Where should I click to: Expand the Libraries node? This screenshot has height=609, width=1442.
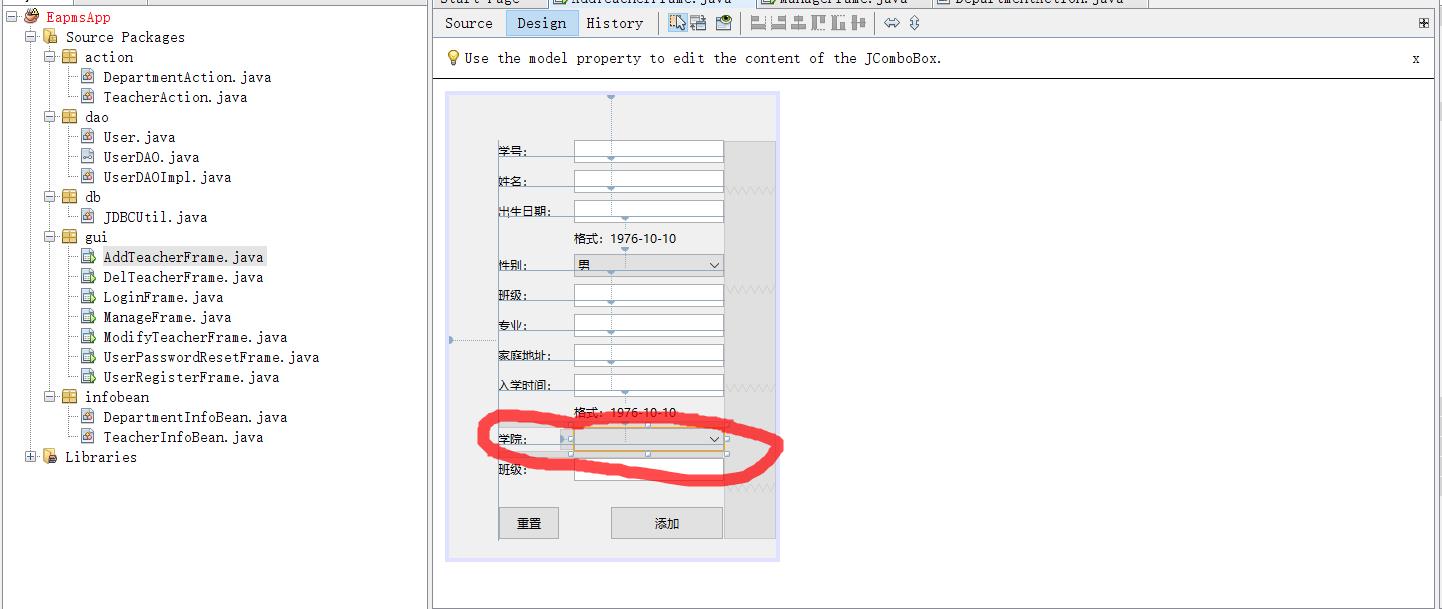point(31,457)
